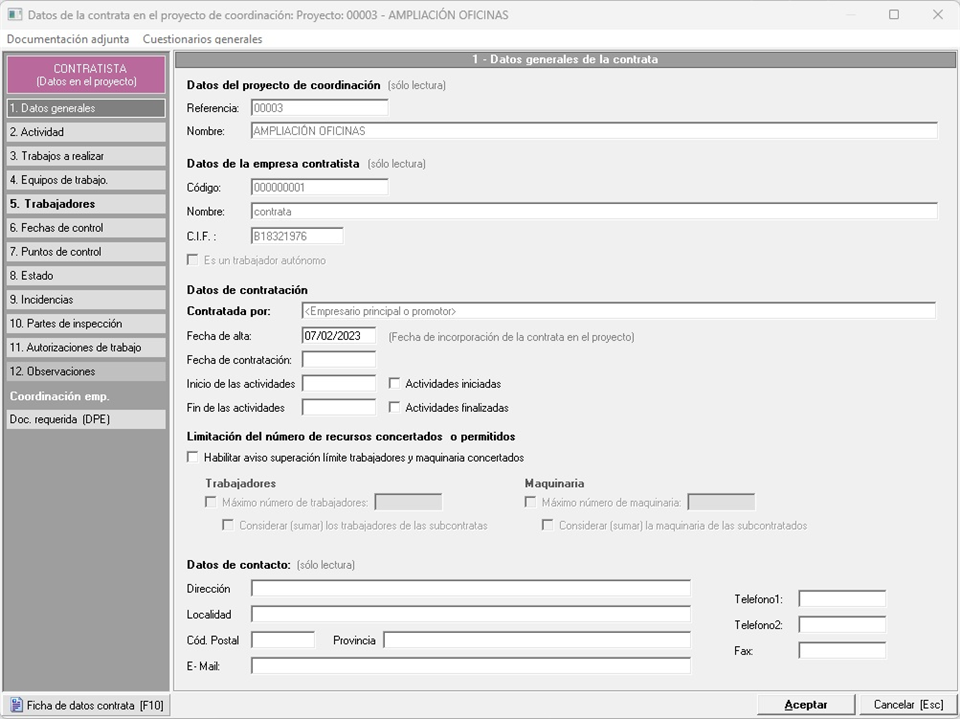Viewport: 960px width, 719px height.
Task: Open Doc. requerida (DPE) section
Action: tap(85, 420)
